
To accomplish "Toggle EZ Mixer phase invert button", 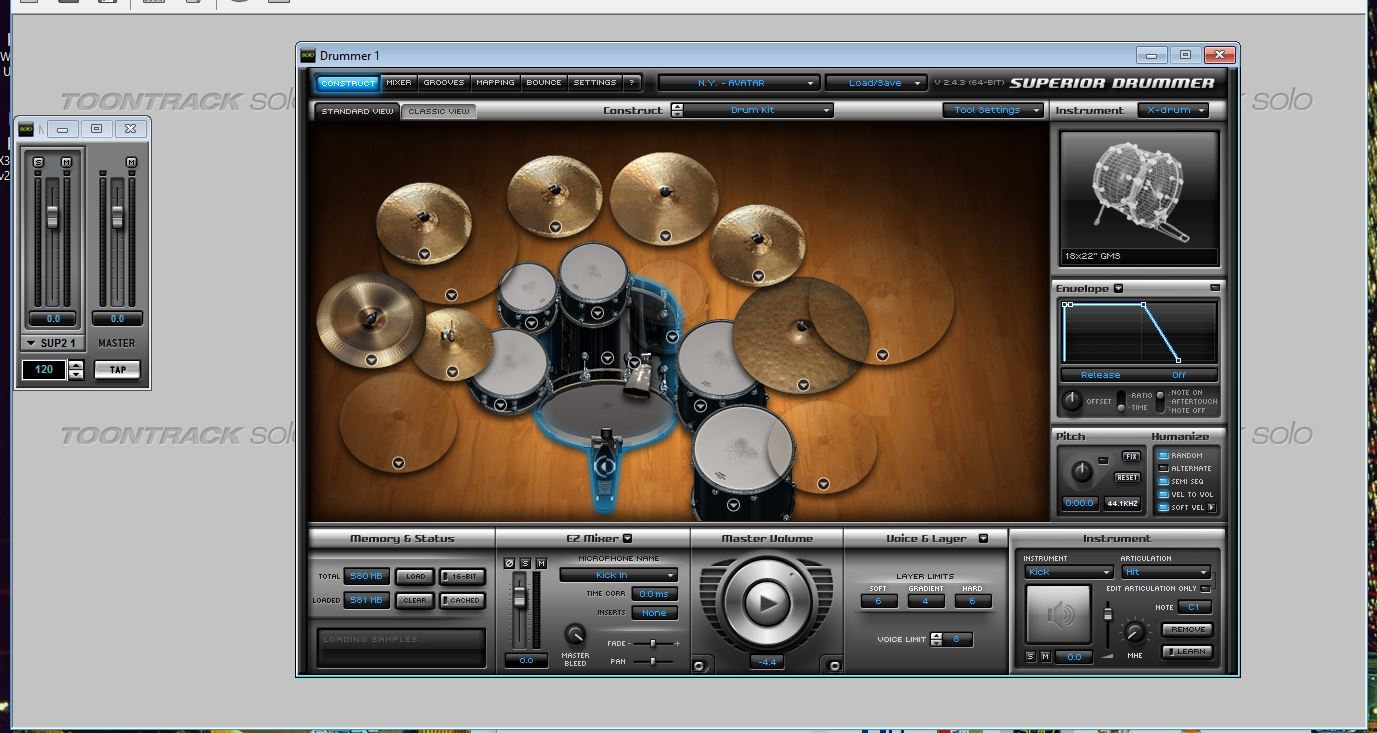I will (x=509, y=564).
